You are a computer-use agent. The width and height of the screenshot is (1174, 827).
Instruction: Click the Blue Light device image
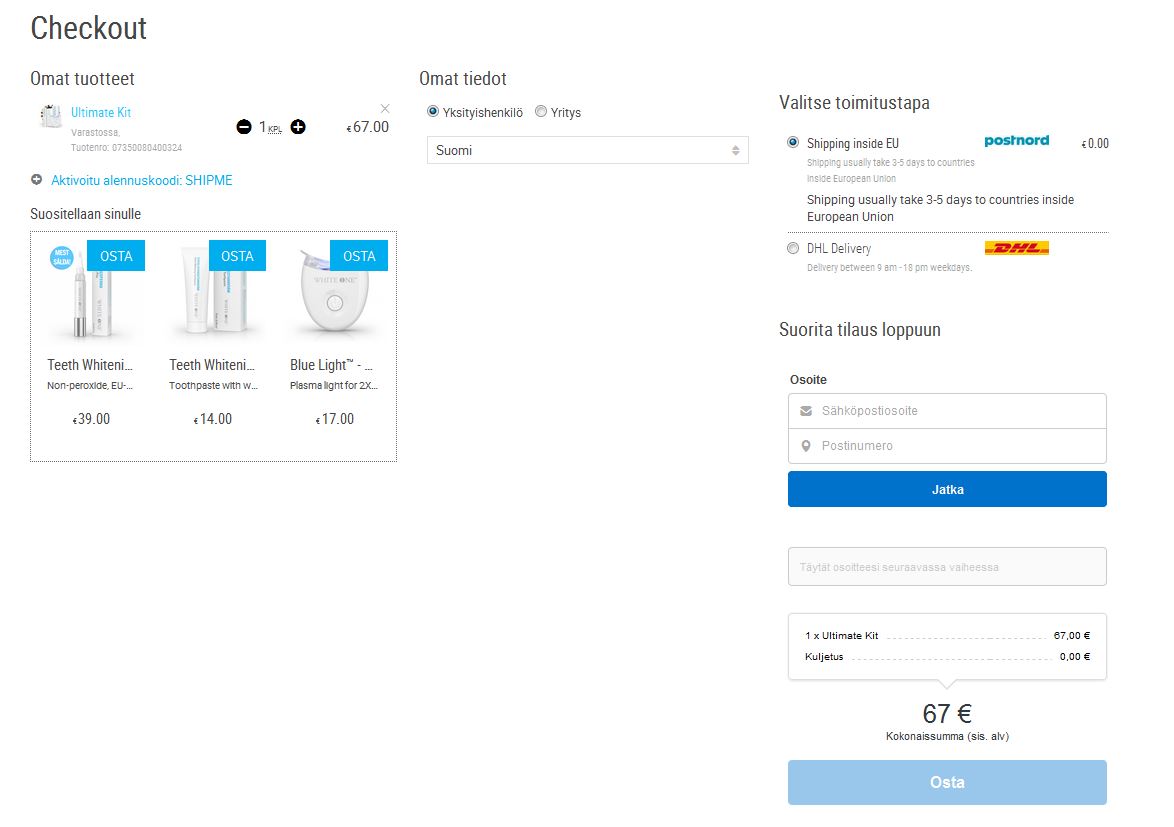[334, 298]
